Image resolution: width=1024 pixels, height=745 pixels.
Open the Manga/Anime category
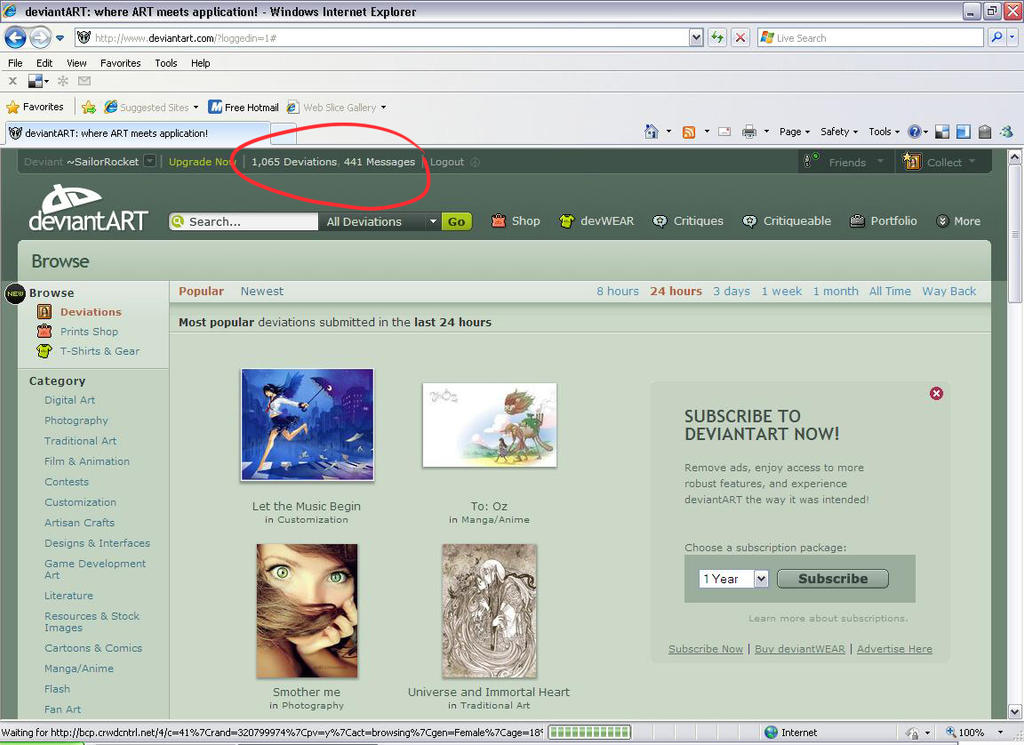(79, 668)
